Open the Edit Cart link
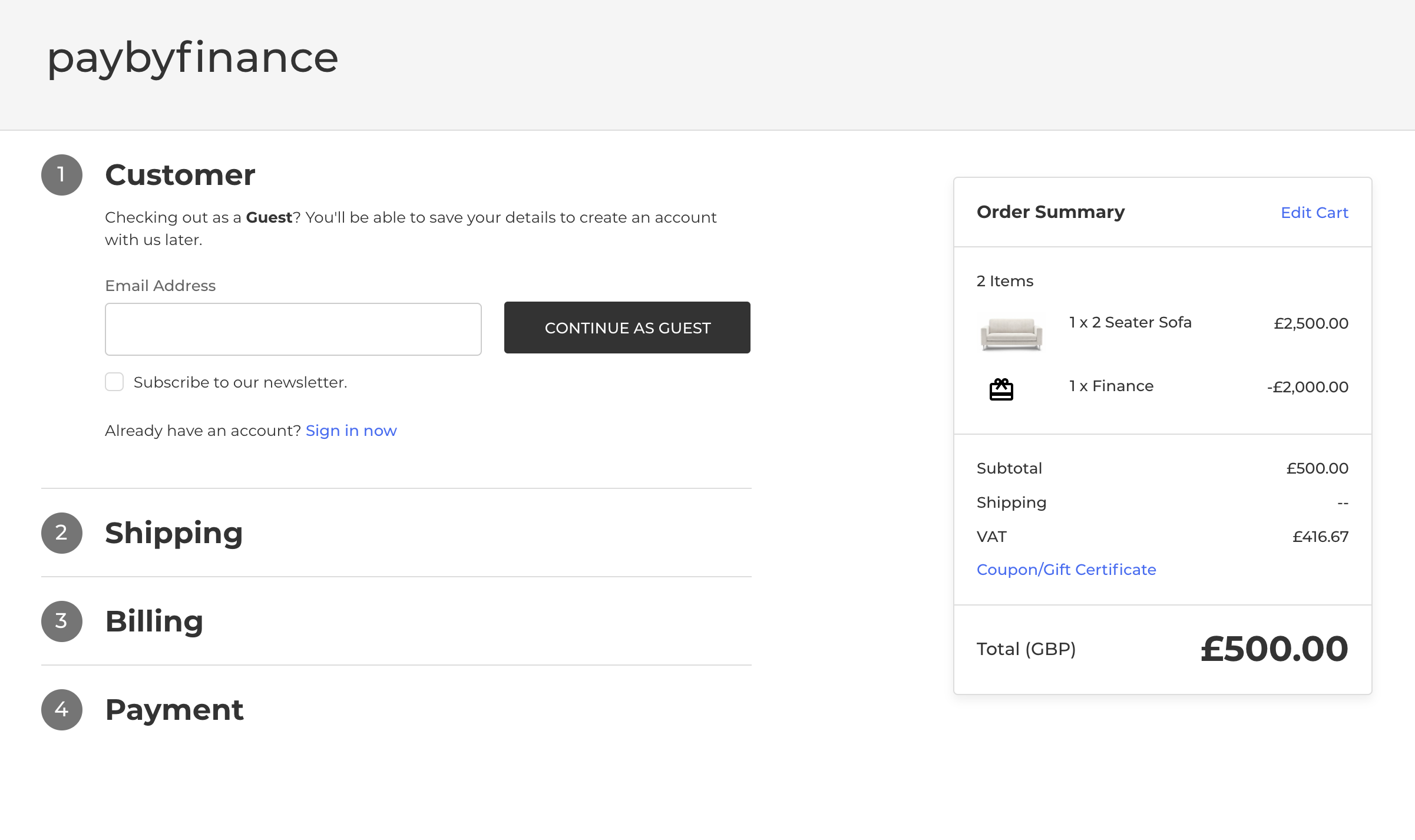 [x=1314, y=213]
